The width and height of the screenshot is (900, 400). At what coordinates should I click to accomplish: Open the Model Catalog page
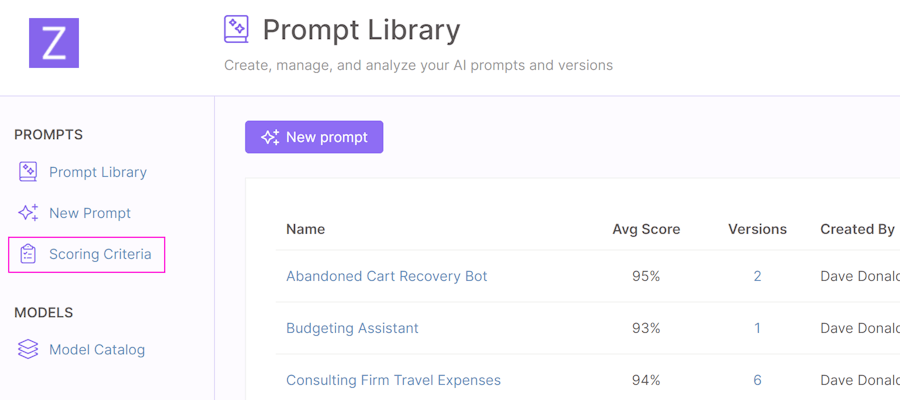tap(97, 349)
